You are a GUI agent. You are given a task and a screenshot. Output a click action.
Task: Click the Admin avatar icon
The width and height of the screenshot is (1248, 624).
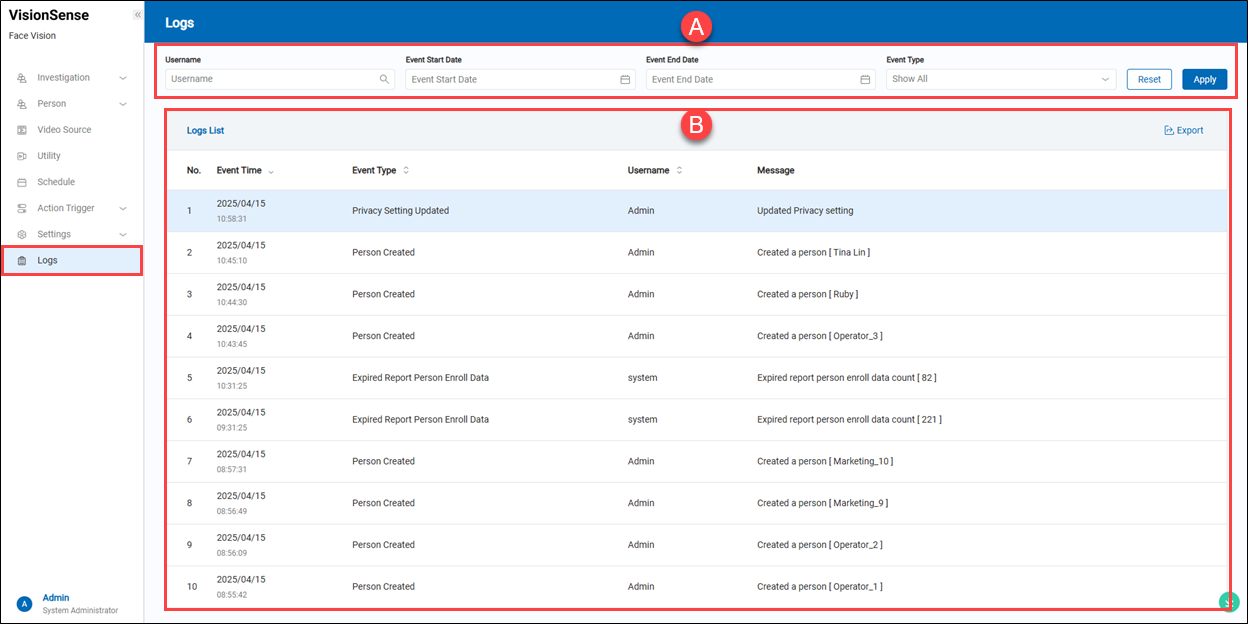tap(24, 604)
